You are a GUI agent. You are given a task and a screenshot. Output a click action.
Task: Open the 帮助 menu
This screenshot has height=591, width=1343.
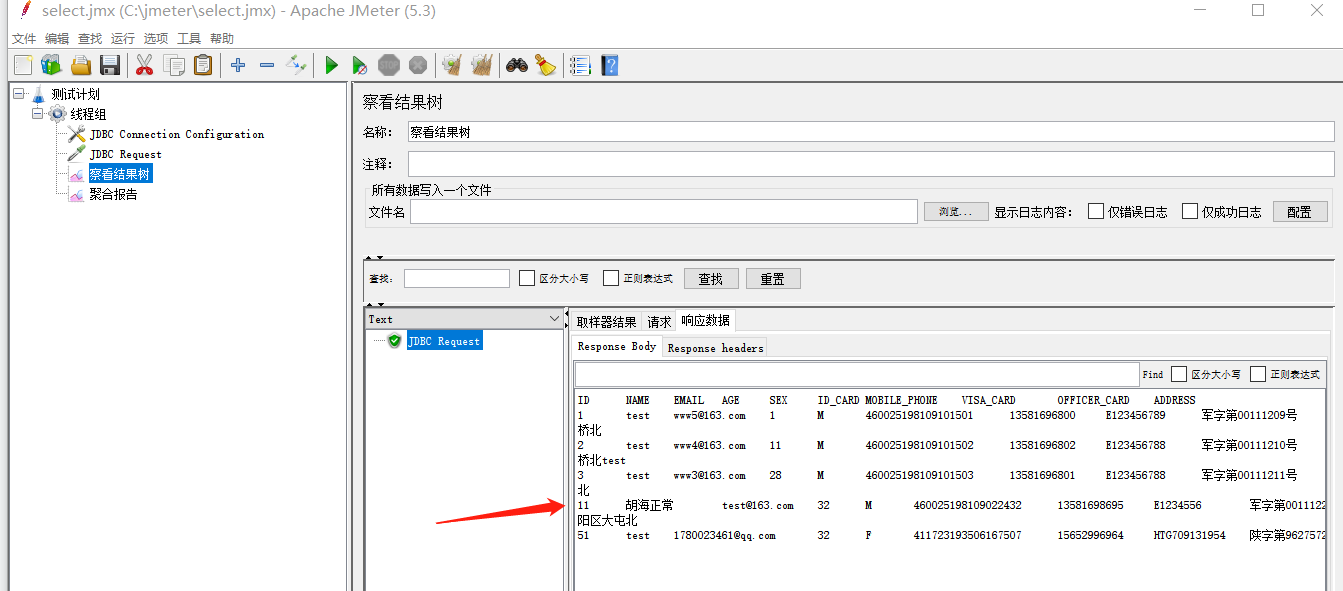pos(222,38)
